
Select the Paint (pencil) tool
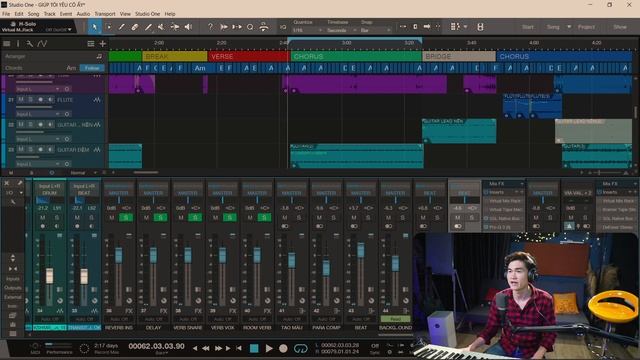click(x=148, y=27)
